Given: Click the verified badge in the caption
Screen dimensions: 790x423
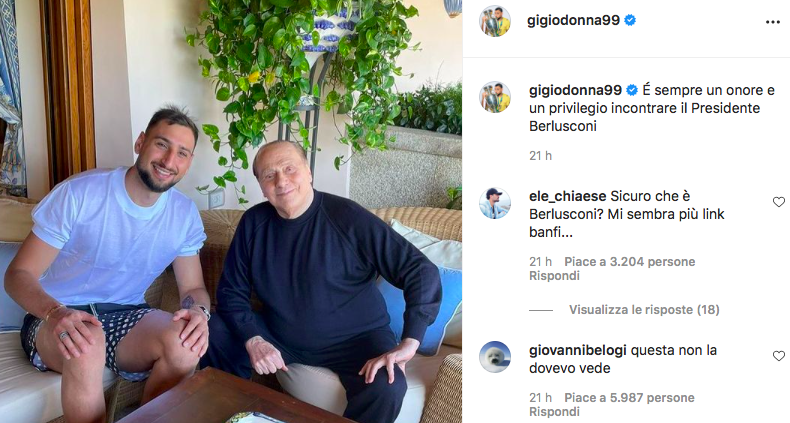Looking at the screenshot, I should click(x=632, y=90).
